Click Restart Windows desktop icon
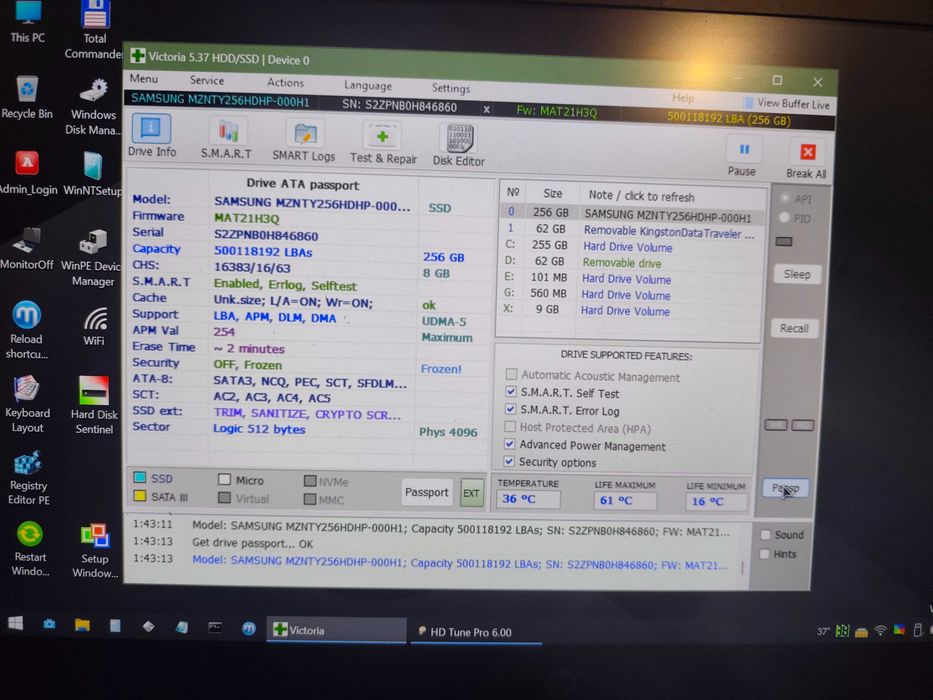This screenshot has width=933, height=700. pos(30,548)
